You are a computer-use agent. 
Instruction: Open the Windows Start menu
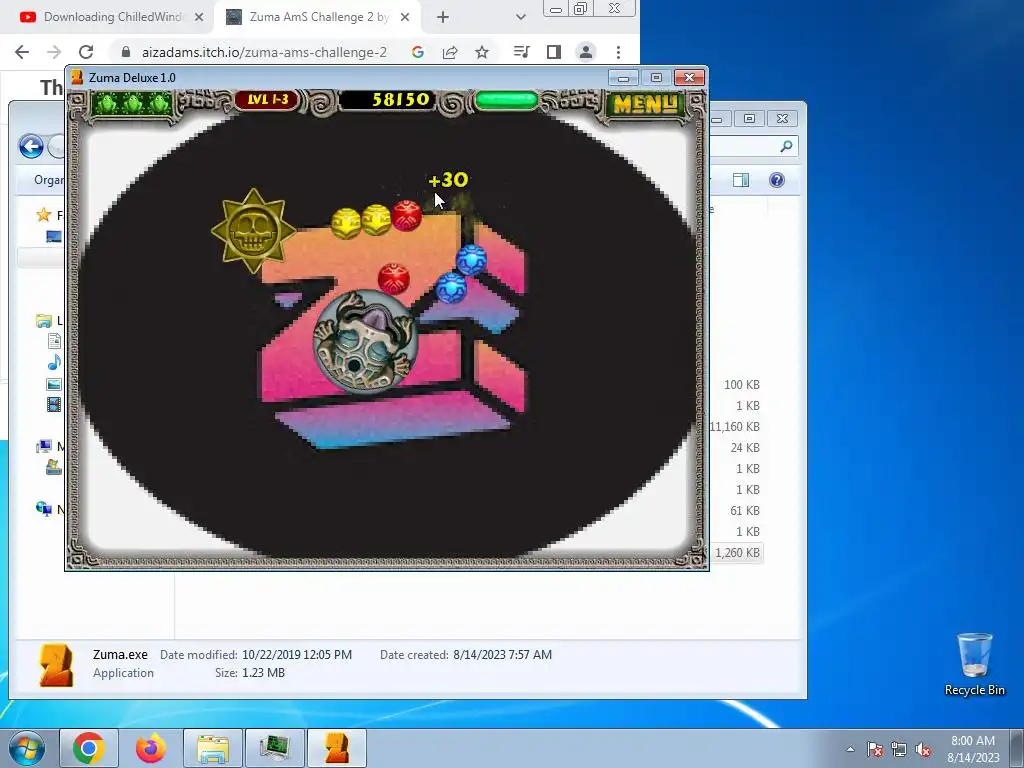pyautogui.click(x=27, y=748)
